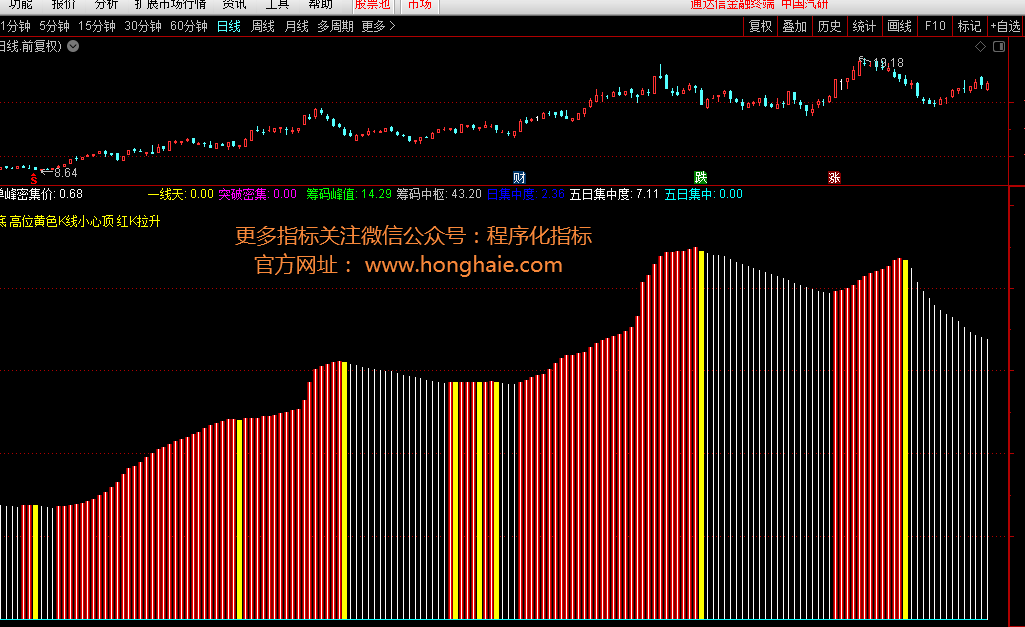This screenshot has width=1025, height=627.
Task: Toggle the 叠加 overlay option
Action: pos(794,26)
